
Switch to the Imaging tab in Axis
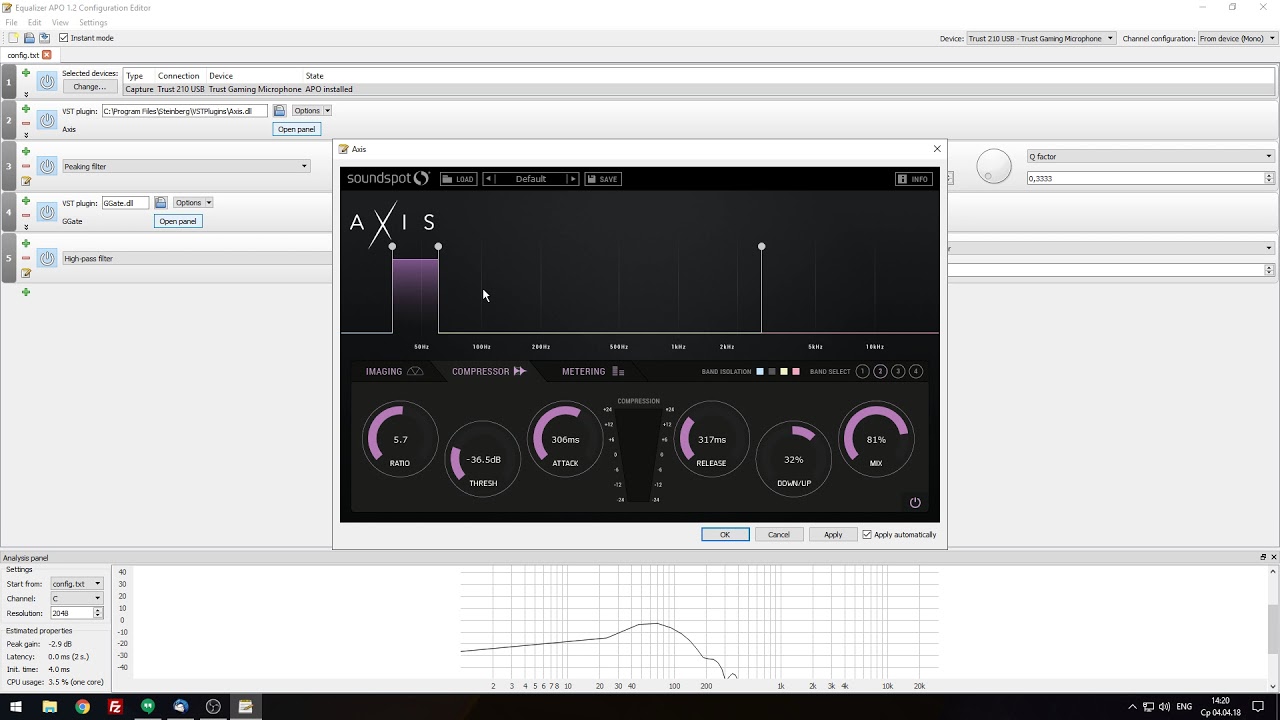pos(394,372)
